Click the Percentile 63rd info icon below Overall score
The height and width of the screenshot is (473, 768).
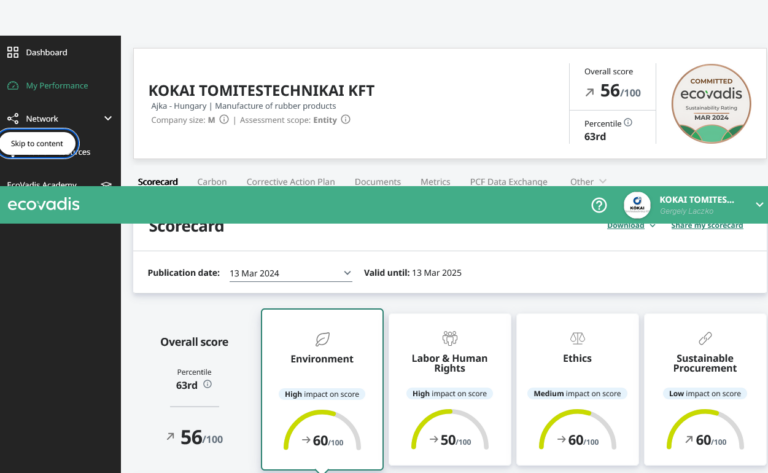click(207, 384)
